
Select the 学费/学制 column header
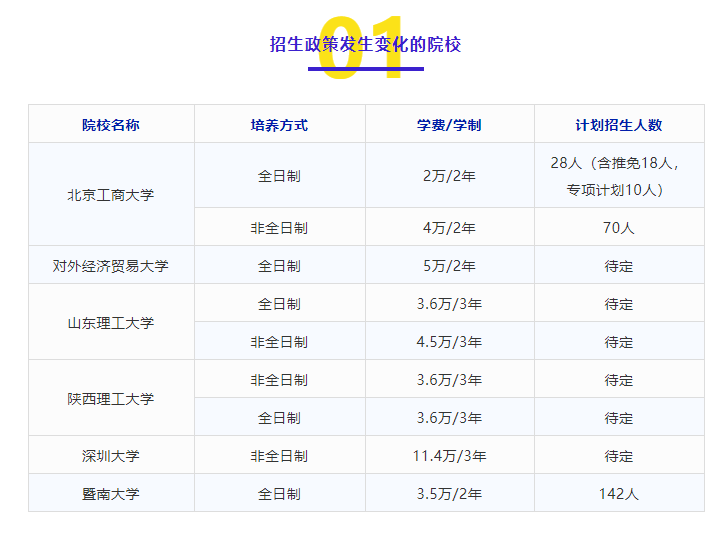click(449, 125)
